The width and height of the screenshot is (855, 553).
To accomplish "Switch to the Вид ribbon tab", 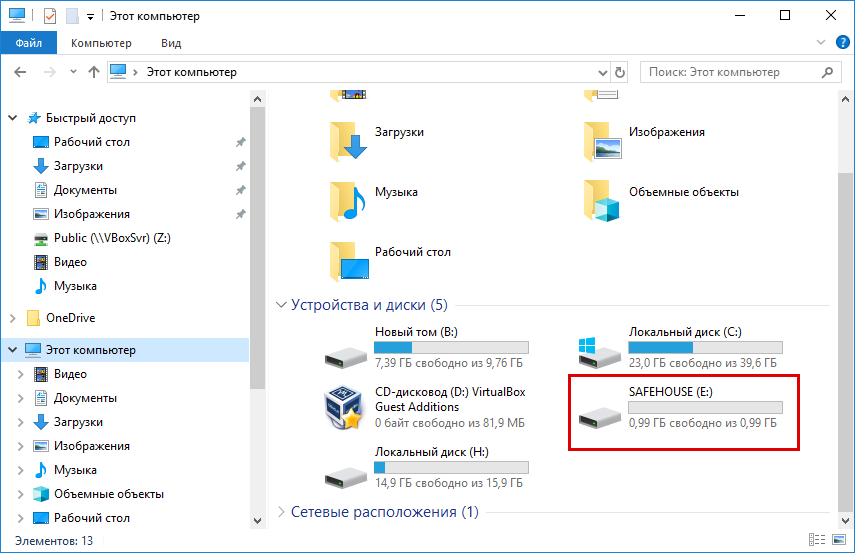I will tap(171, 43).
